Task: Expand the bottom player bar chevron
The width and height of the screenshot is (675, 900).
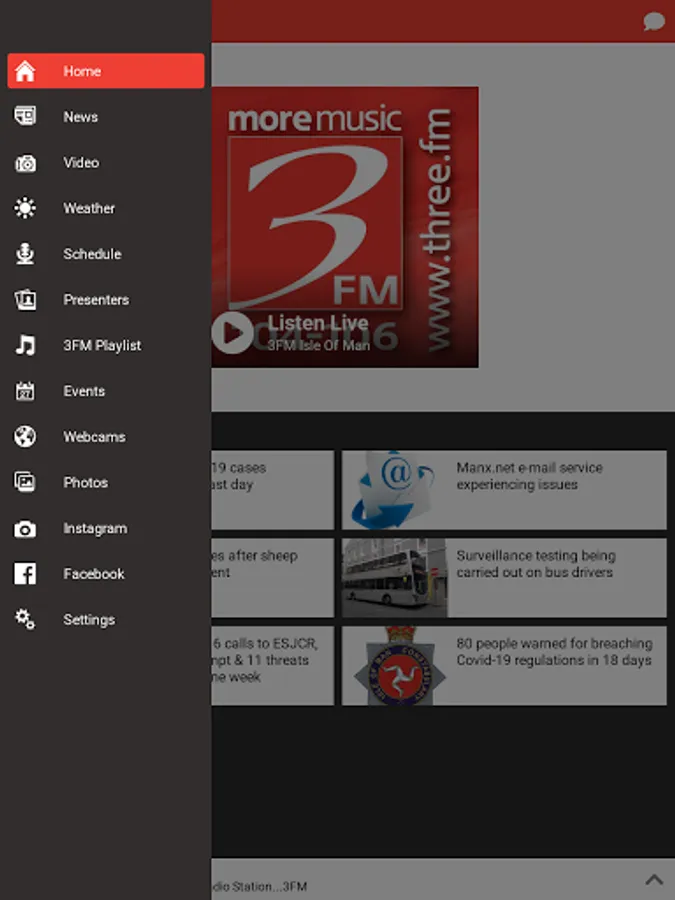Action: point(654,879)
